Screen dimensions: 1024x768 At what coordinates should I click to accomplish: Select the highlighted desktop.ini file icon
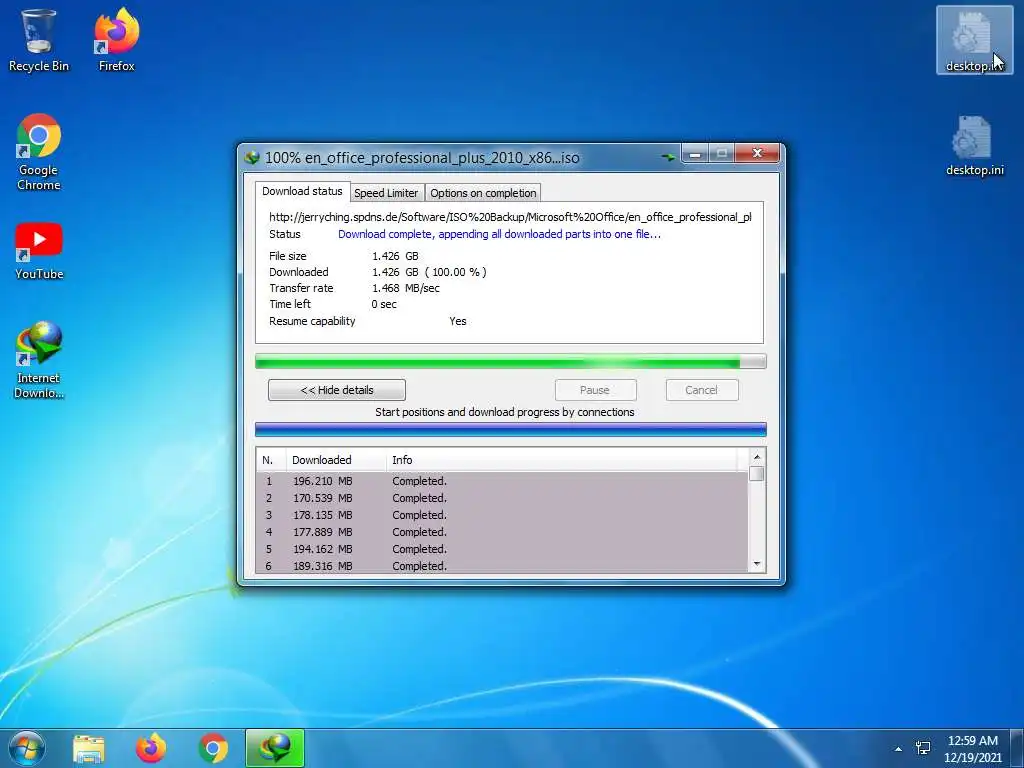(974, 39)
